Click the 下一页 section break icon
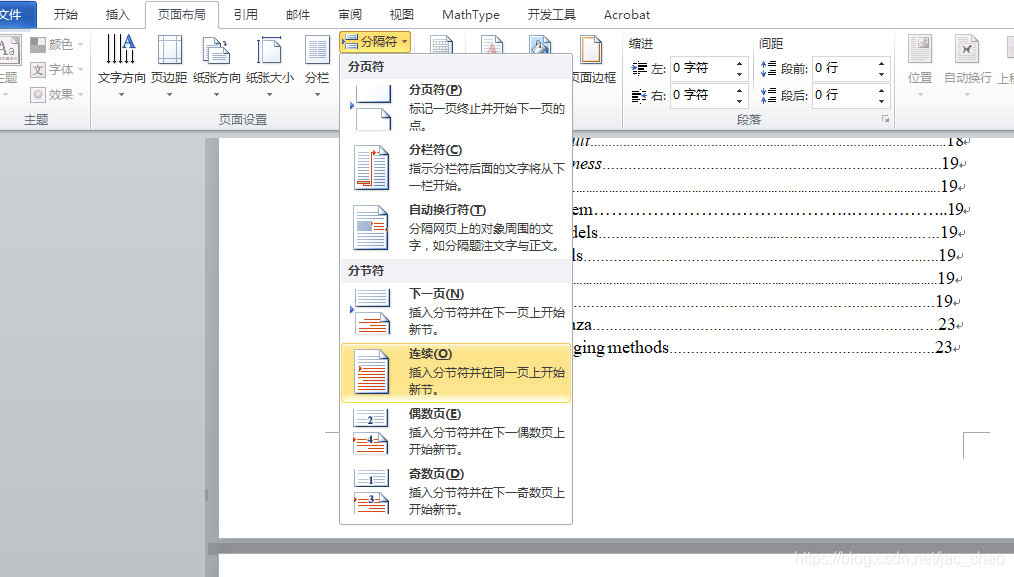1014x577 pixels. 371,311
